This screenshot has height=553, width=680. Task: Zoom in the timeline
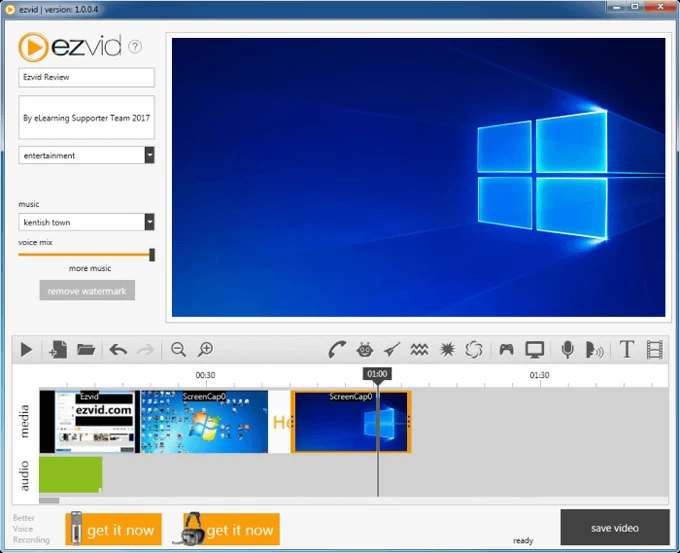pyautogui.click(x=206, y=349)
